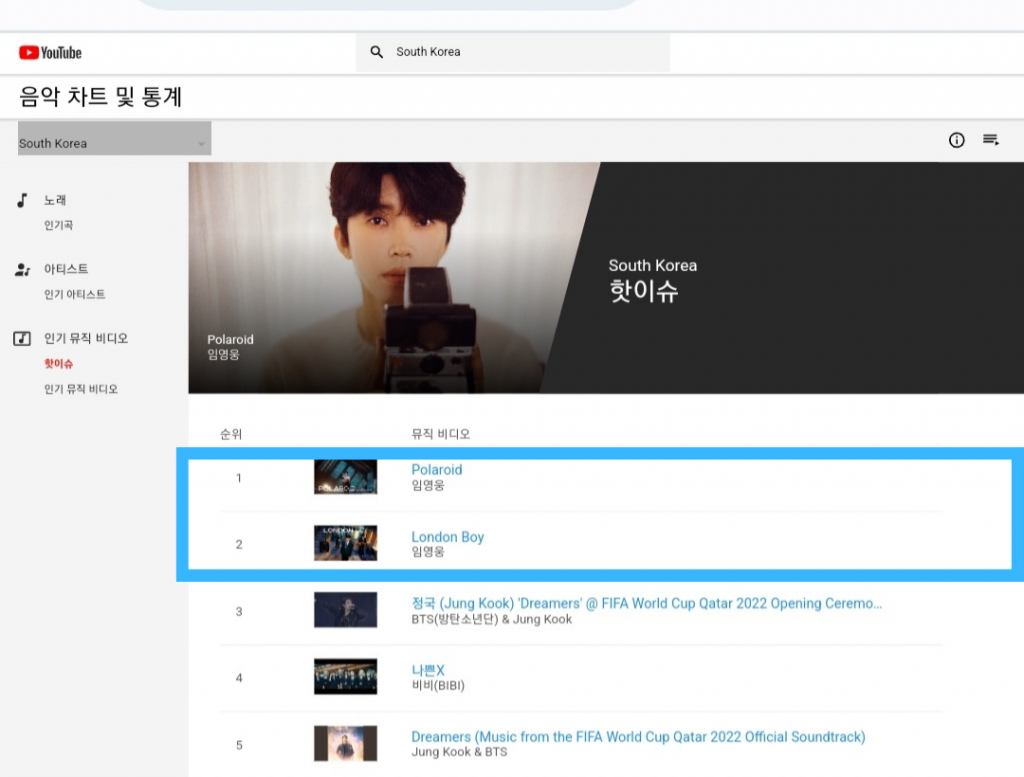Image resolution: width=1024 pixels, height=777 pixels.
Task: Click the 비비(BIBI) artist name
Action: click(x=438, y=686)
